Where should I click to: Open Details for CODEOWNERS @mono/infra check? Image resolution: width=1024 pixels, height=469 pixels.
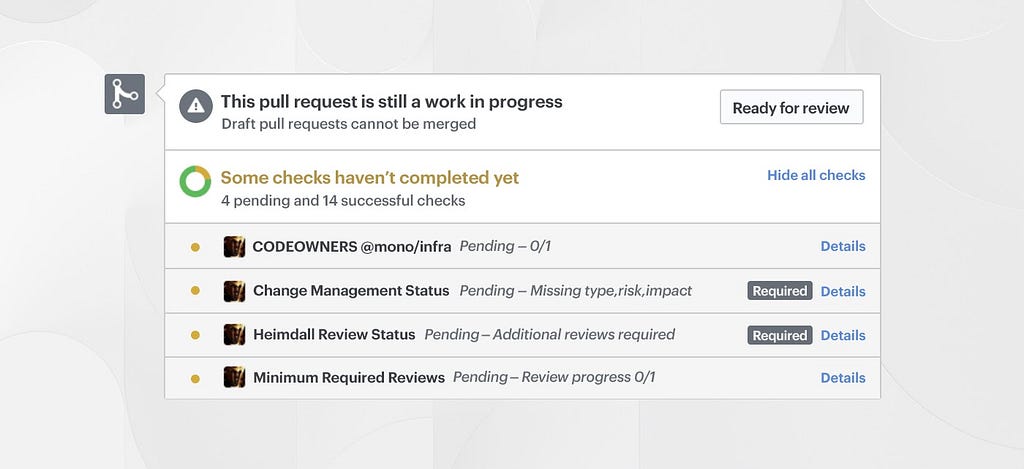[843, 246]
